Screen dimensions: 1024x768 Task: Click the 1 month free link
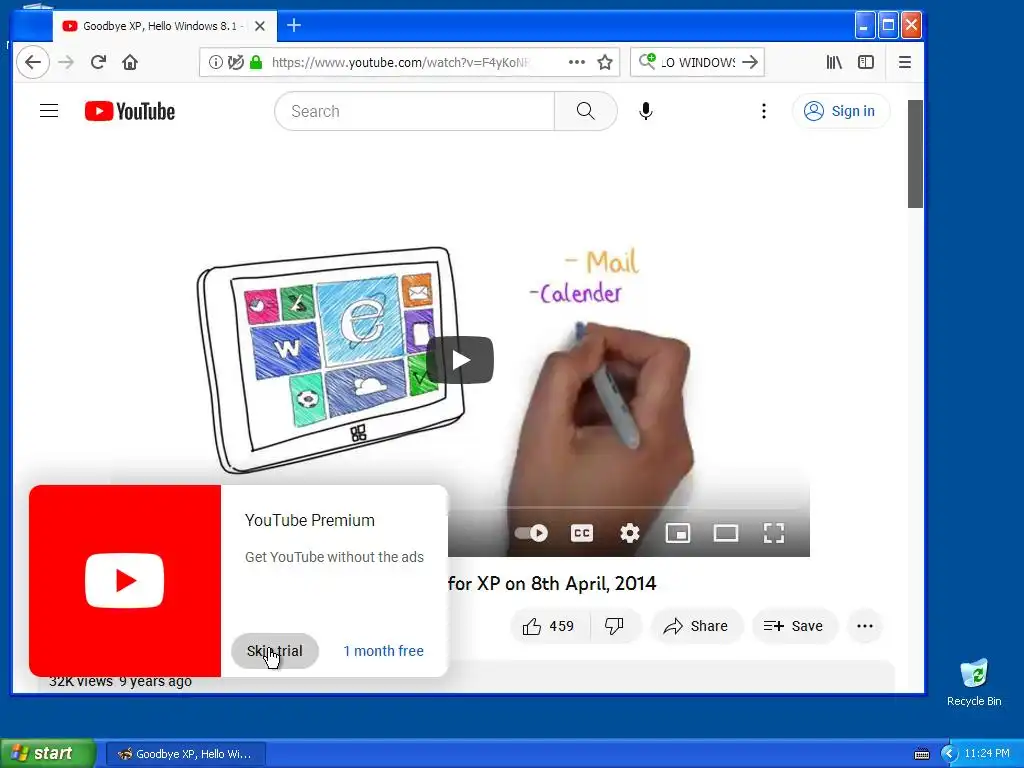[x=383, y=651]
